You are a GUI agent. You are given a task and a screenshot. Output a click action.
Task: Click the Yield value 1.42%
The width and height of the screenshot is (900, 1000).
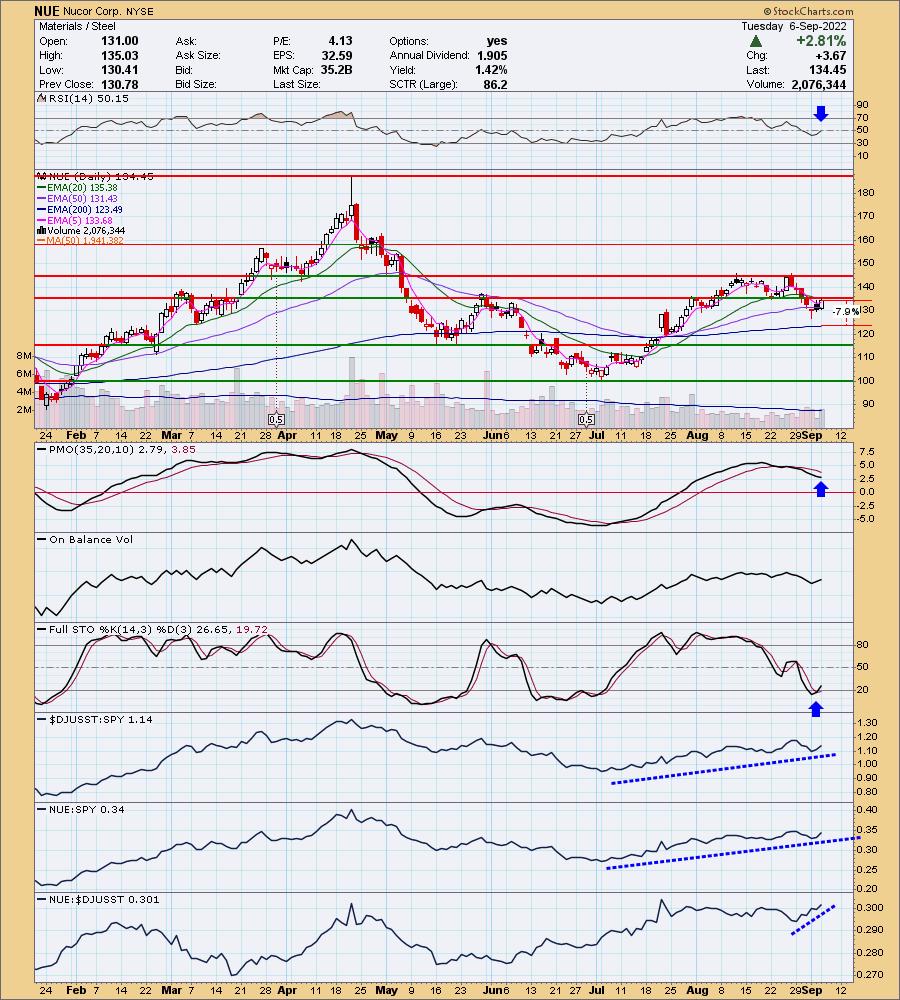point(491,70)
